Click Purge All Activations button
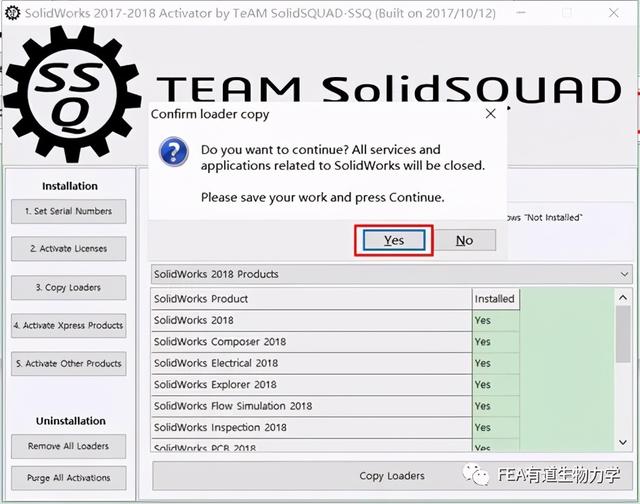This screenshot has width=640, height=504. pyautogui.click(x=69, y=478)
